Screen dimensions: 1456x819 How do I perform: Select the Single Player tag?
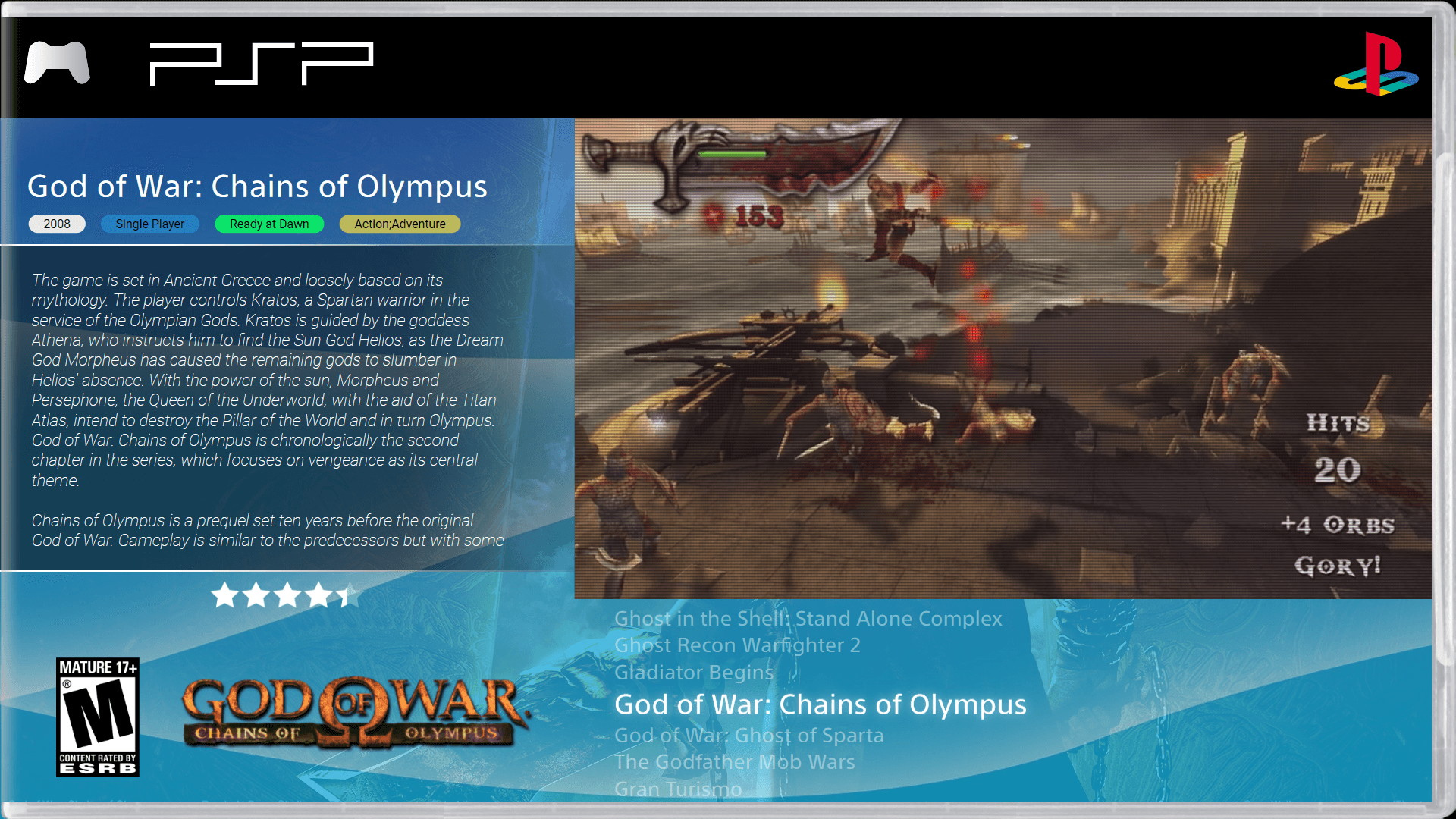150,224
